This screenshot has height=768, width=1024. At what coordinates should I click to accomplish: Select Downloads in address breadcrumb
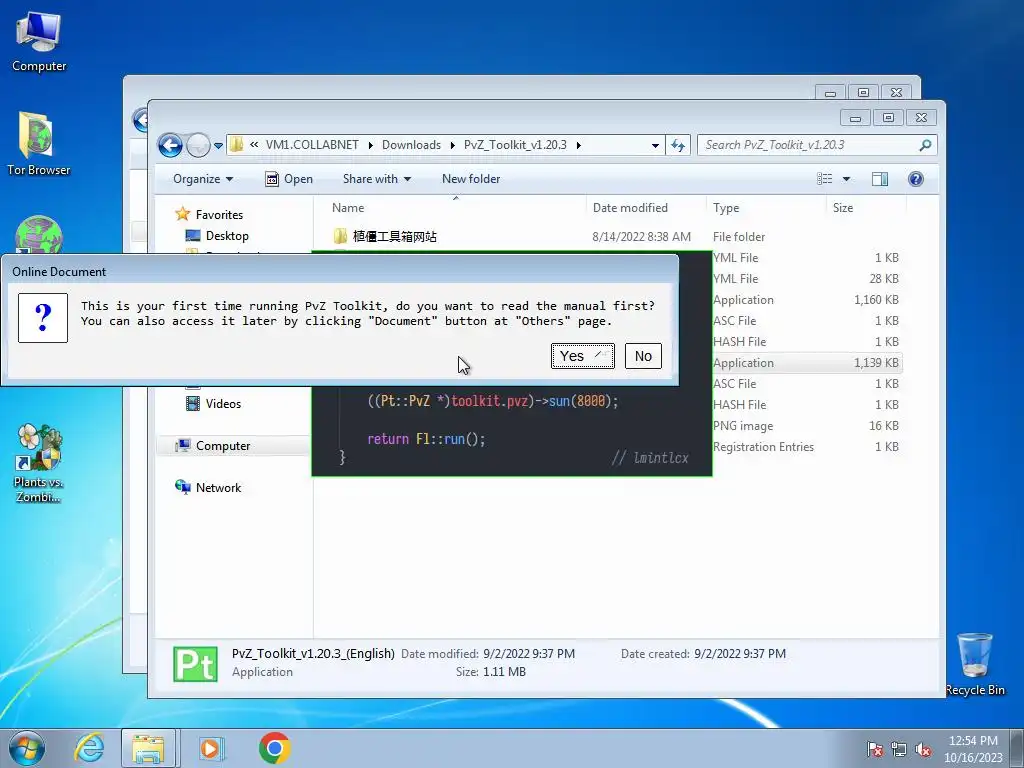pyautogui.click(x=411, y=145)
